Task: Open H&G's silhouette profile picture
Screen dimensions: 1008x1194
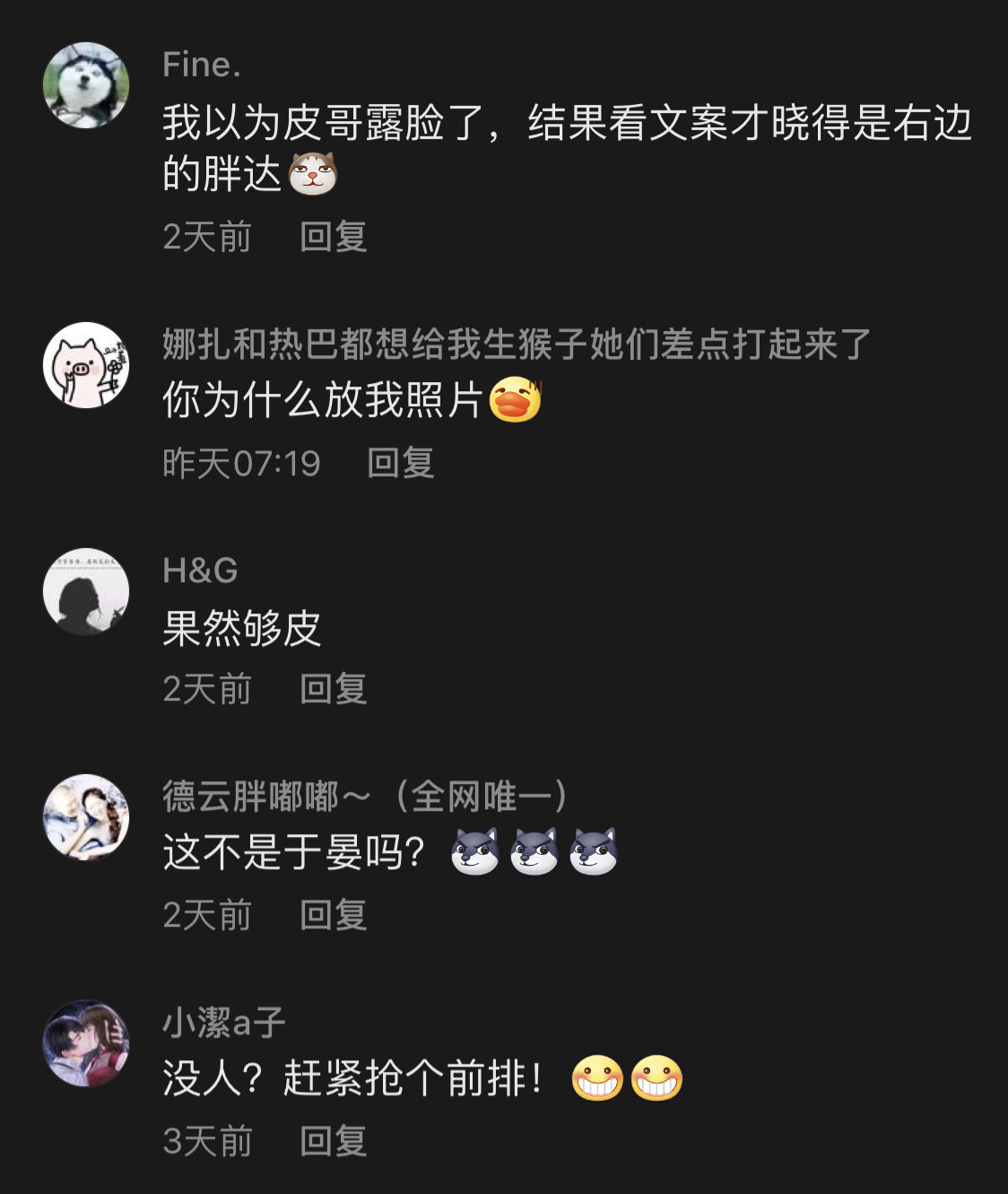Action: pyautogui.click(x=86, y=591)
